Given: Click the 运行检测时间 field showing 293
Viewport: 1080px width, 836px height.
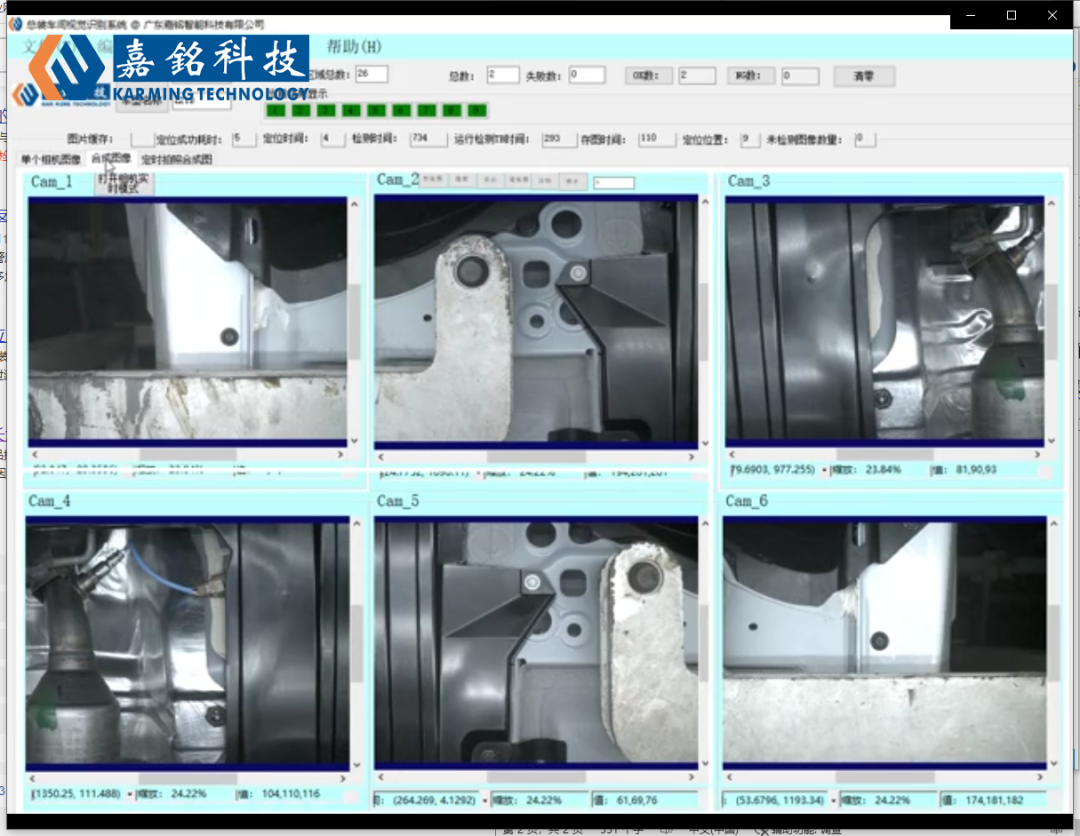Looking at the screenshot, I should [x=559, y=139].
